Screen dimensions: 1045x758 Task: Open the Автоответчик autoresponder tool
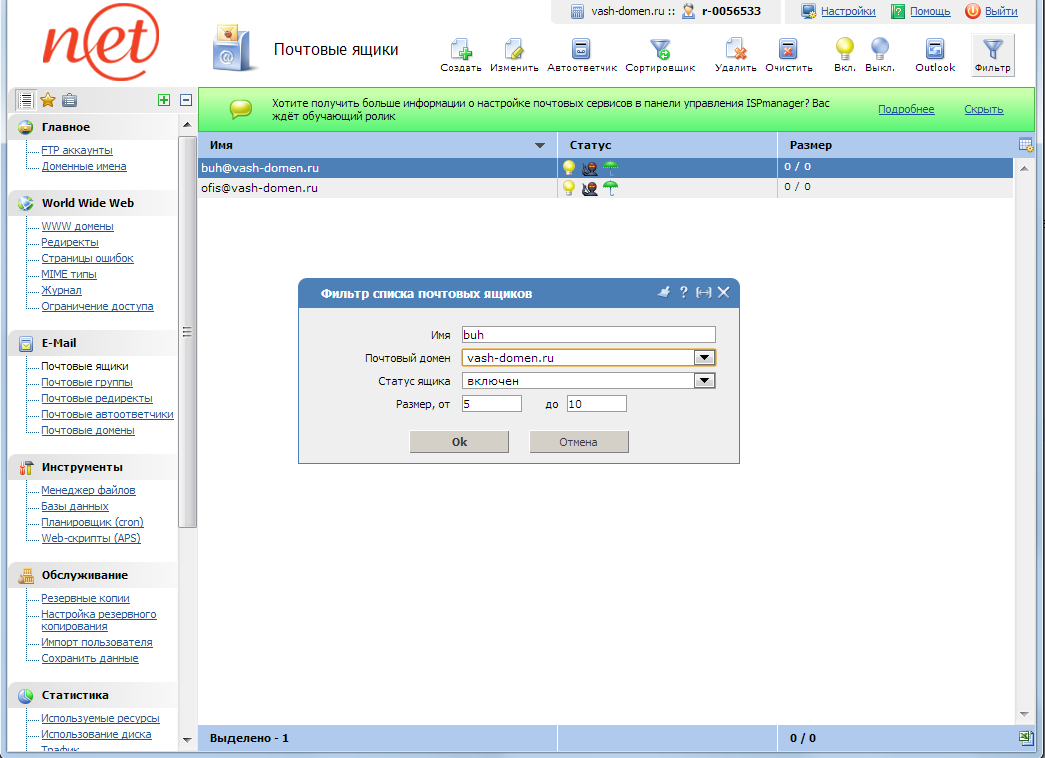tap(581, 51)
